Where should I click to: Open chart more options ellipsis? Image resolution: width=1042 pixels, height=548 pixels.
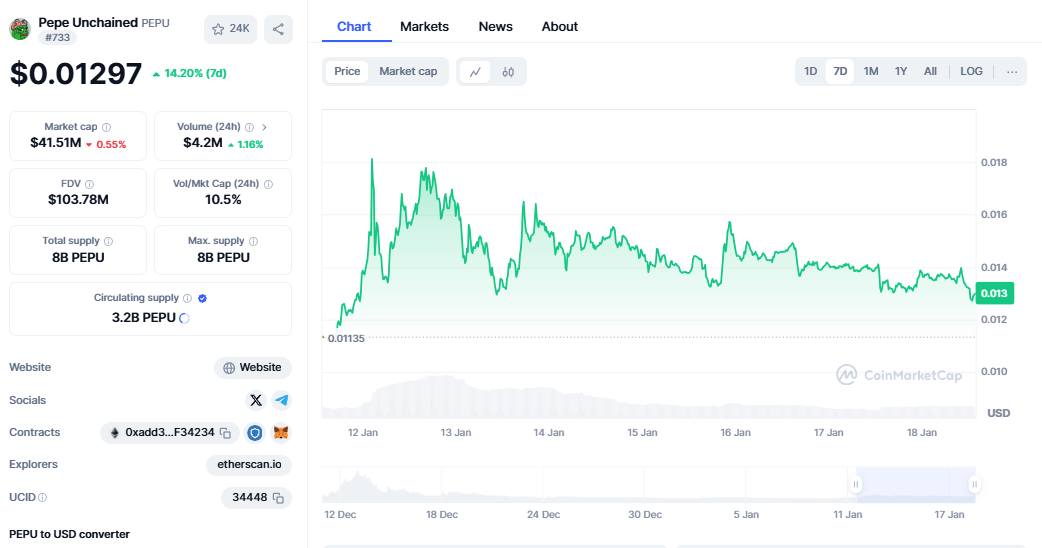[1011, 72]
